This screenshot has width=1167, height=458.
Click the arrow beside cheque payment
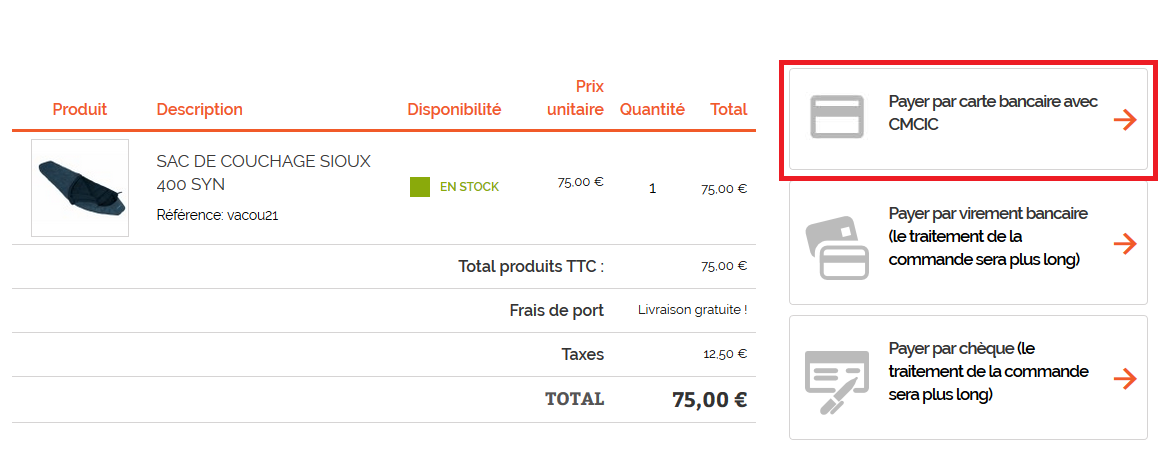[x=1125, y=379]
